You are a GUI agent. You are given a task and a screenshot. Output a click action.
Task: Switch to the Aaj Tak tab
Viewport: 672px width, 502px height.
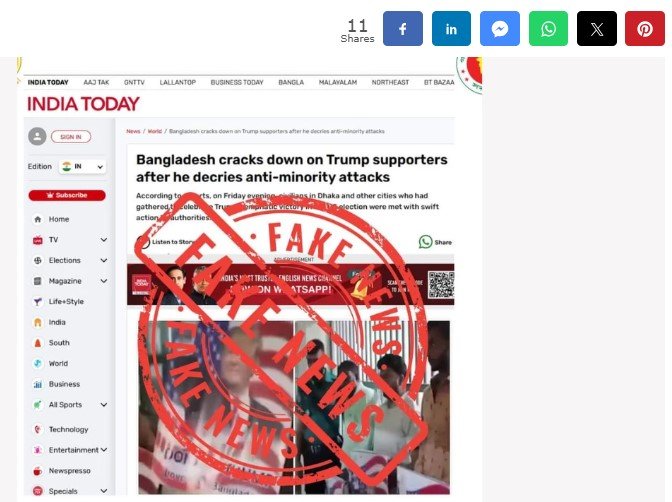click(96, 82)
